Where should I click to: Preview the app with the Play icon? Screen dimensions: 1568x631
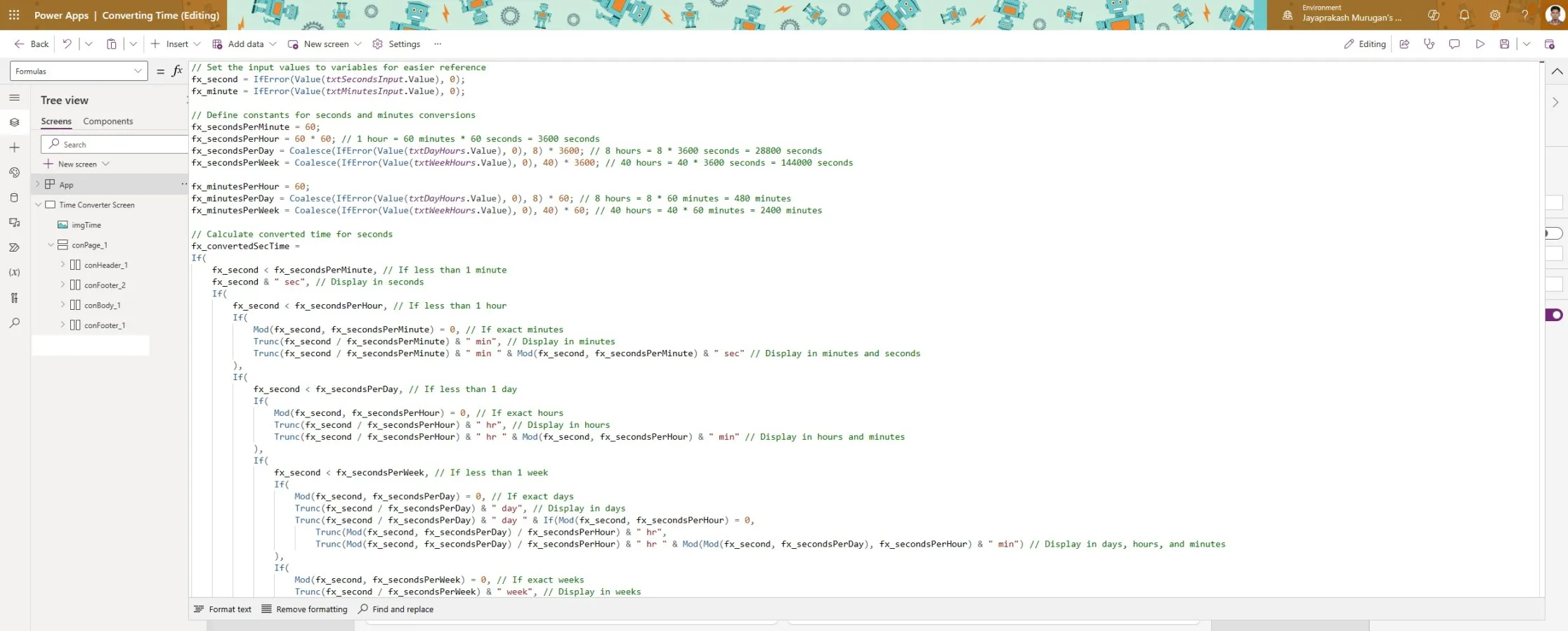pos(1480,44)
